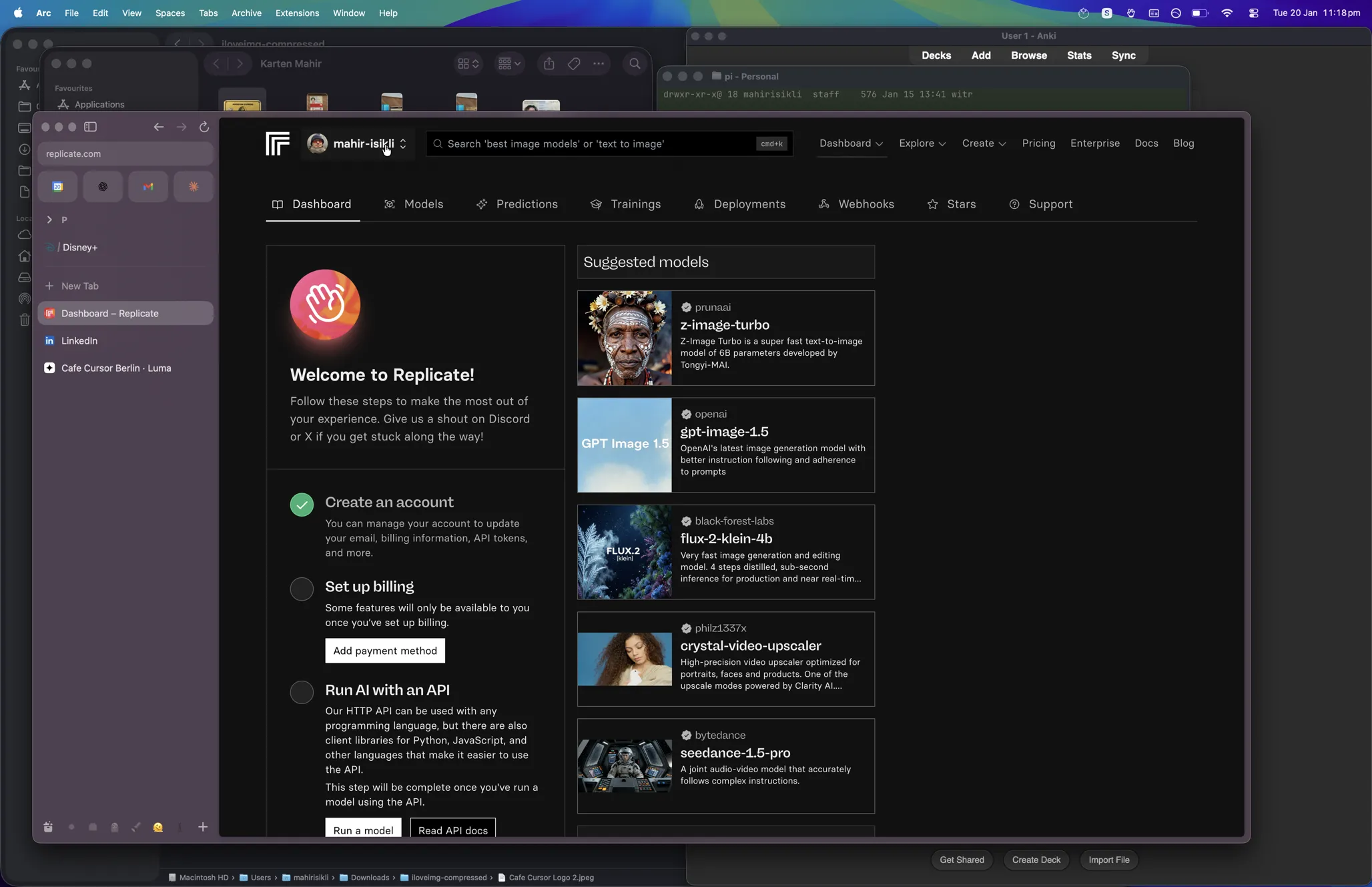This screenshot has height=887, width=1372.
Task: Click the Replicate logo in the navbar
Action: [277, 143]
